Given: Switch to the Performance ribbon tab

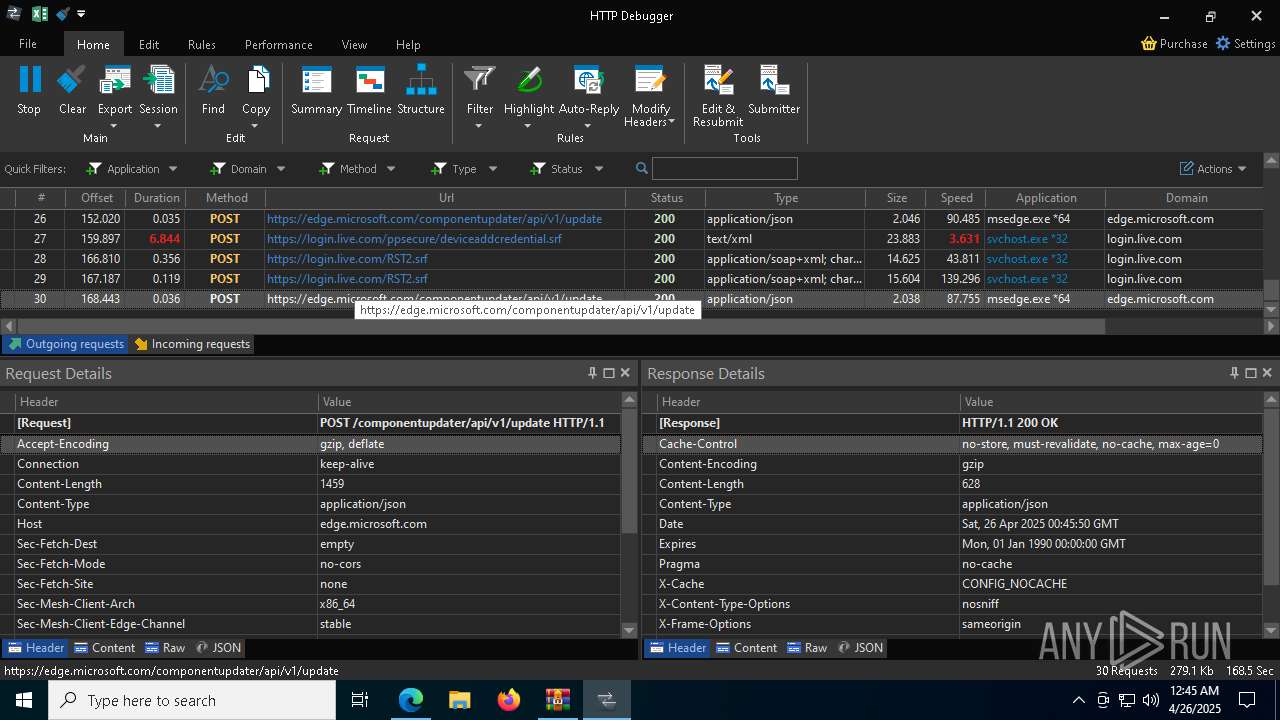Looking at the screenshot, I should point(279,44).
